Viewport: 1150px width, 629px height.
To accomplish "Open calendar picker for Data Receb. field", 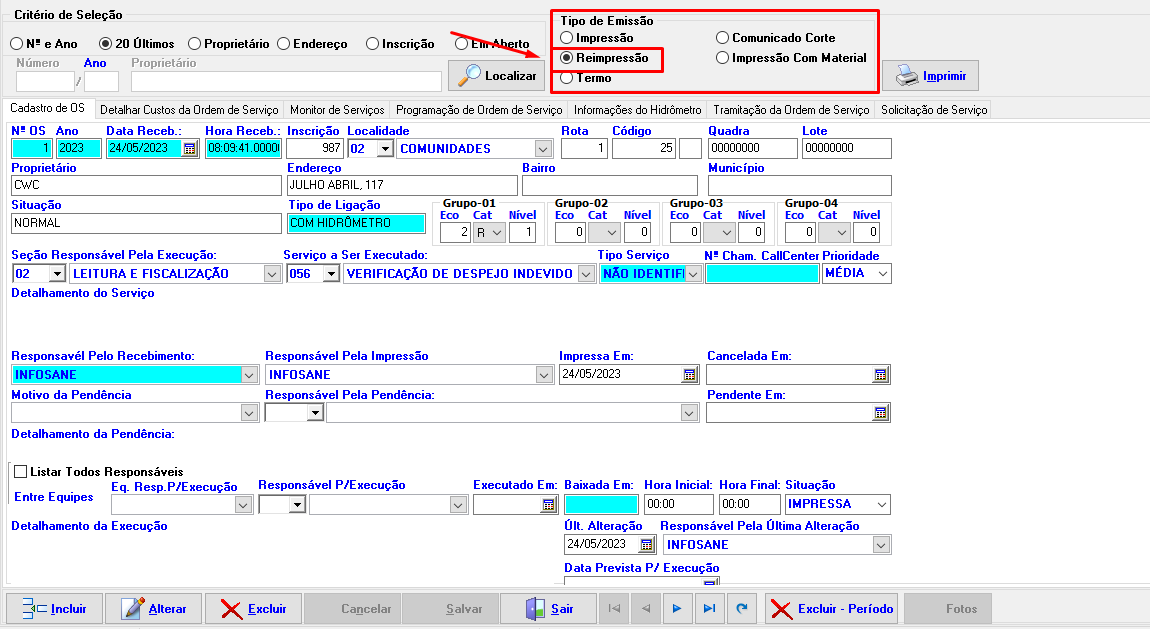I will pyautogui.click(x=190, y=149).
